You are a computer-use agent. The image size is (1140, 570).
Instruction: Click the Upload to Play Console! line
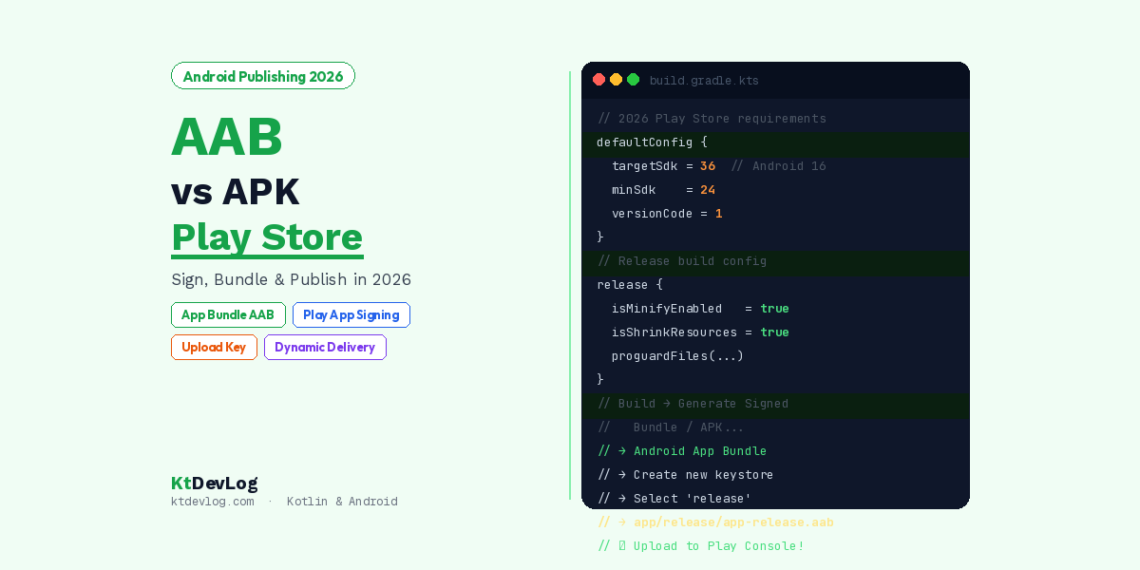(701, 546)
